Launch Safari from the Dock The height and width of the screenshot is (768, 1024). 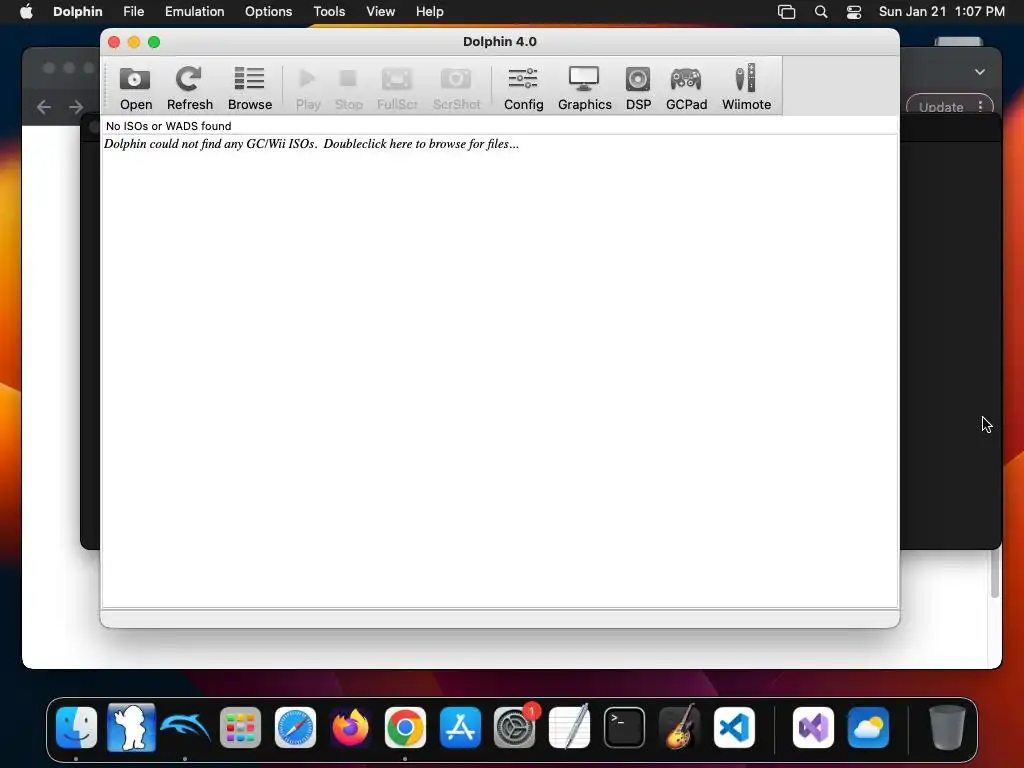tap(295, 728)
